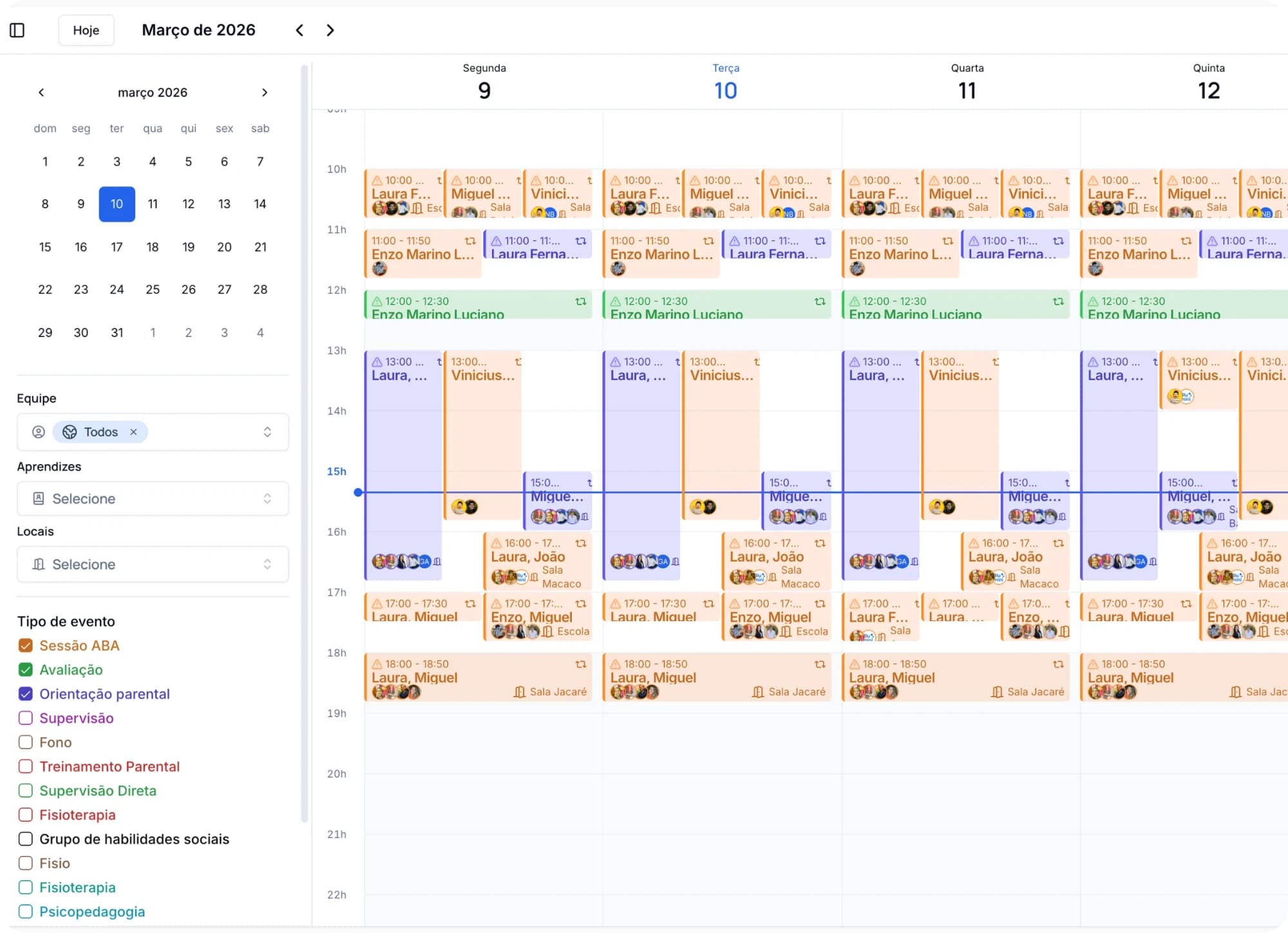
Task: Click recurrence icon on Tuesday 11:00 Enzo Marino event
Action: coord(708,240)
